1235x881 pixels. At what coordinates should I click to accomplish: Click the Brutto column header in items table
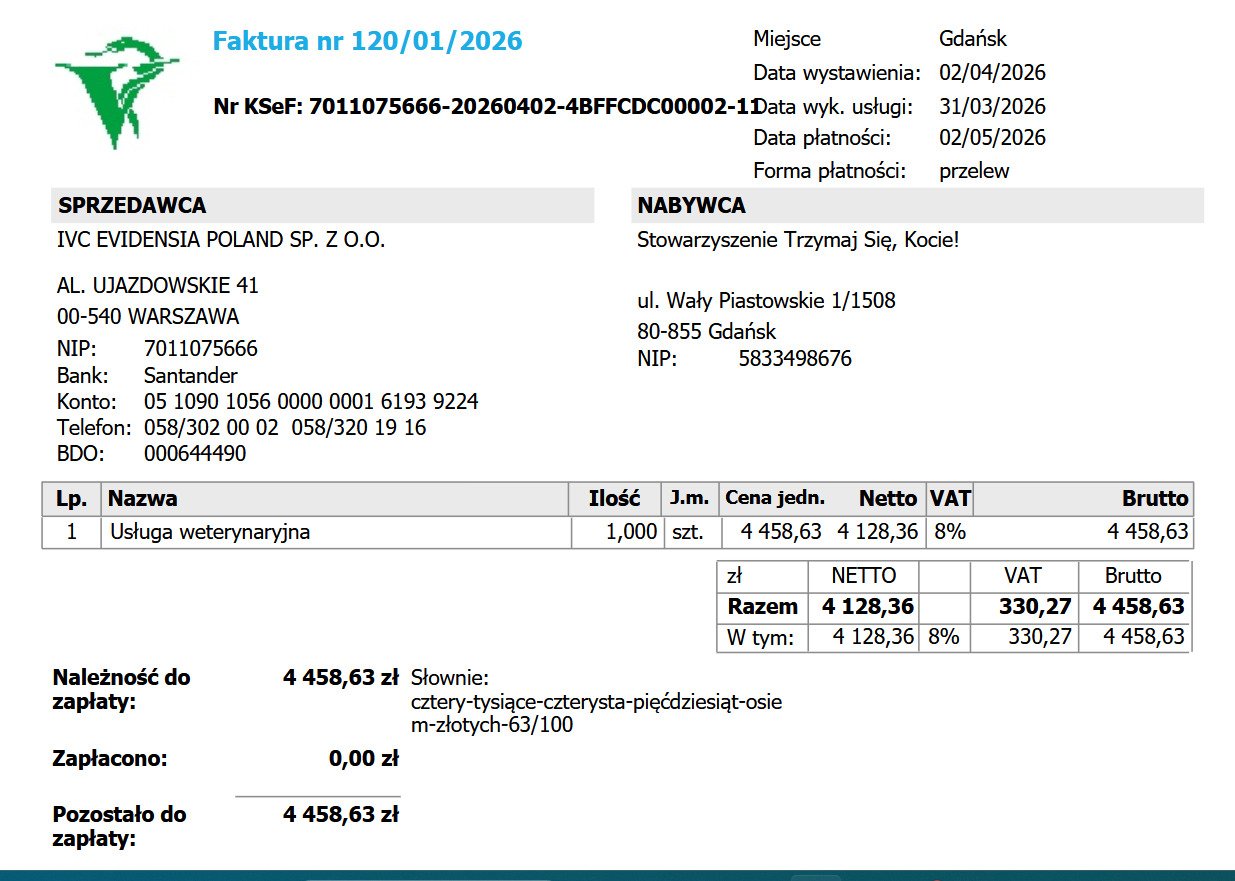click(x=1083, y=498)
